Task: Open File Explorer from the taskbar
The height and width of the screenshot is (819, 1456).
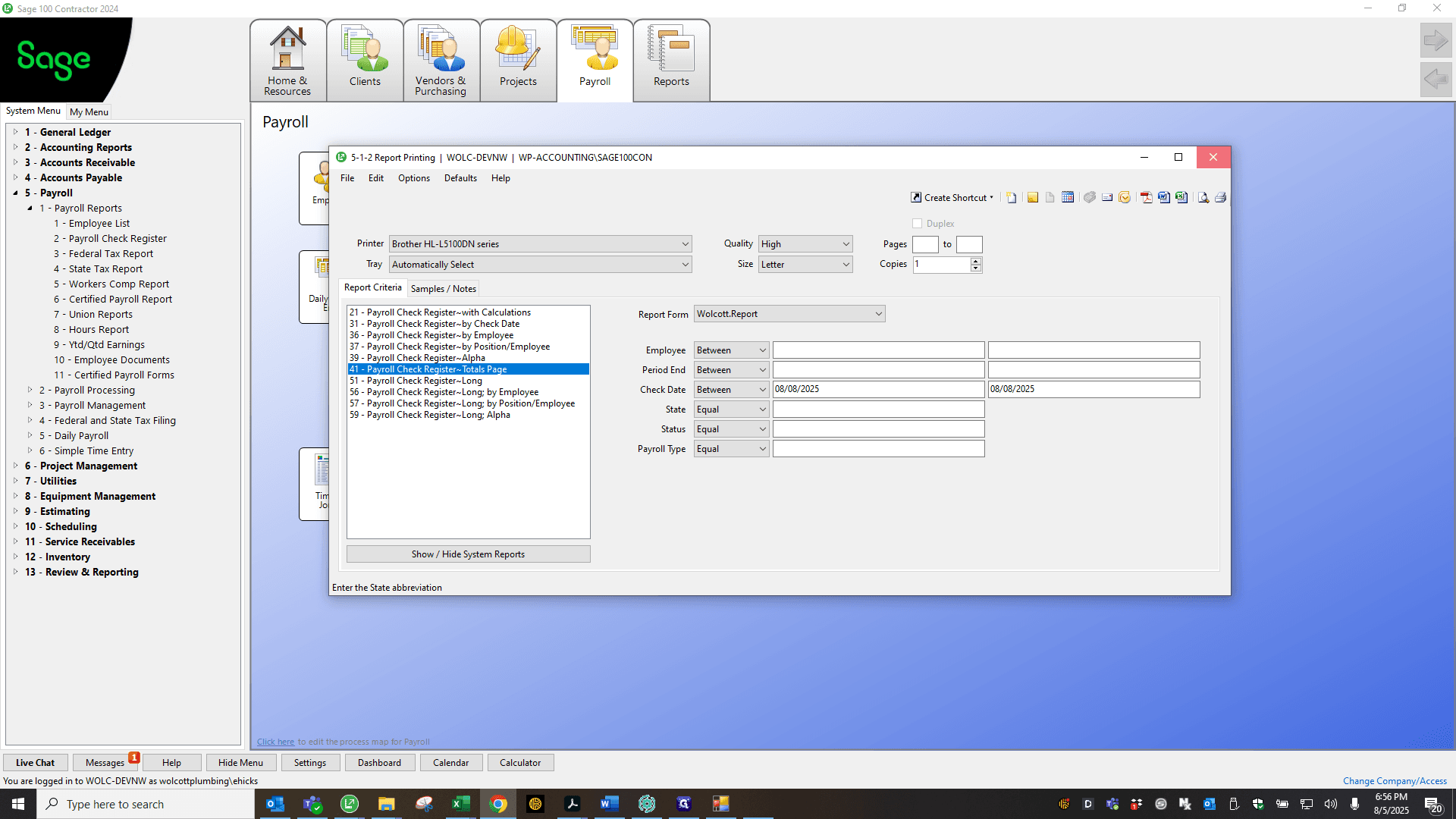Action: (x=387, y=804)
